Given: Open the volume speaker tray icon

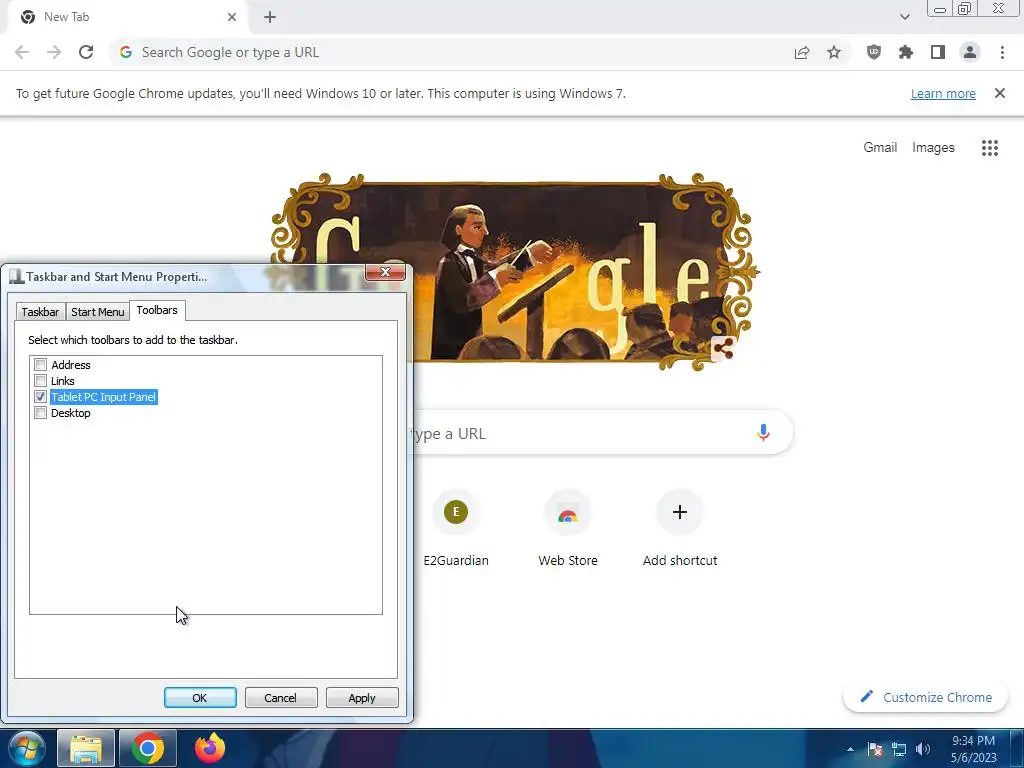Looking at the screenshot, I should point(923,749).
